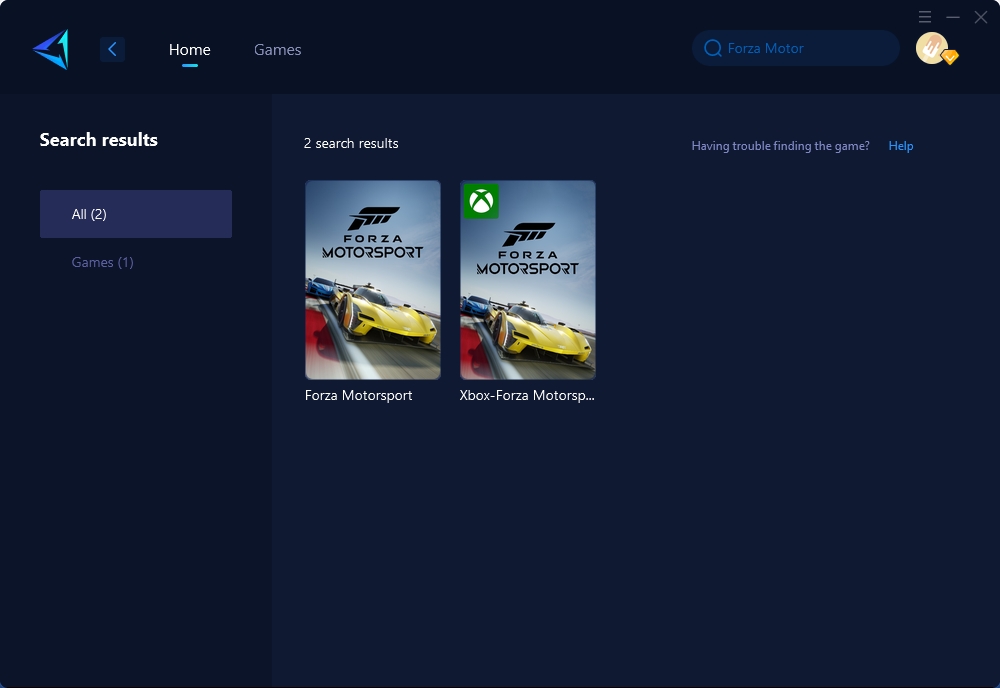Click the search magnifier icon
This screenshot has height=688, width=1000.
point(712,48)
